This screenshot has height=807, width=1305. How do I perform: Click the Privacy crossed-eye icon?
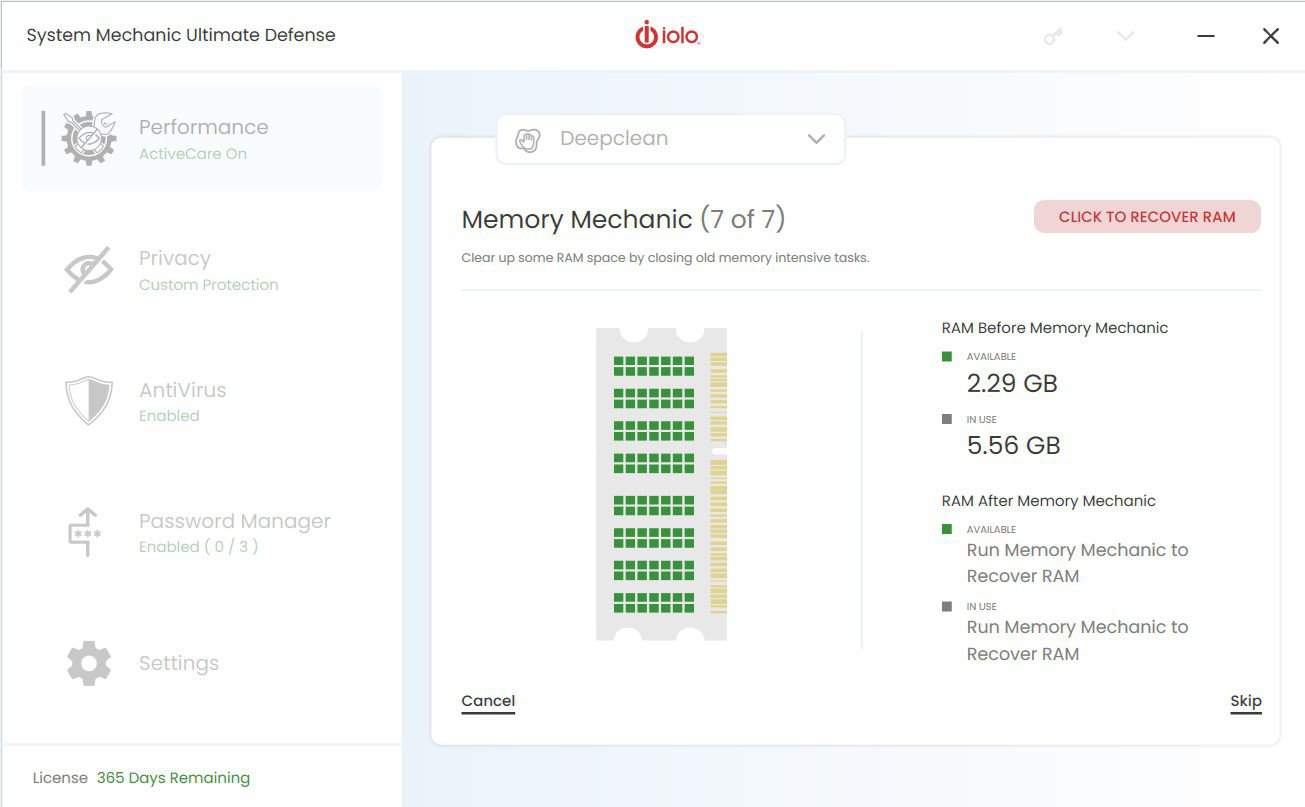pyautogui.click(x=89, y=270)
